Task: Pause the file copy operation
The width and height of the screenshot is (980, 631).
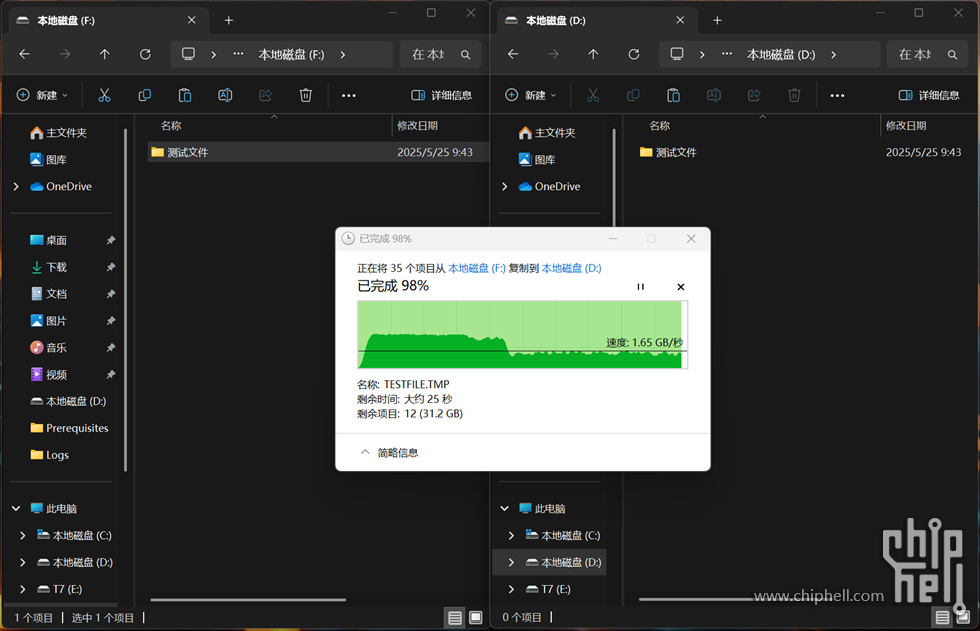Action: tap(641, 287)
